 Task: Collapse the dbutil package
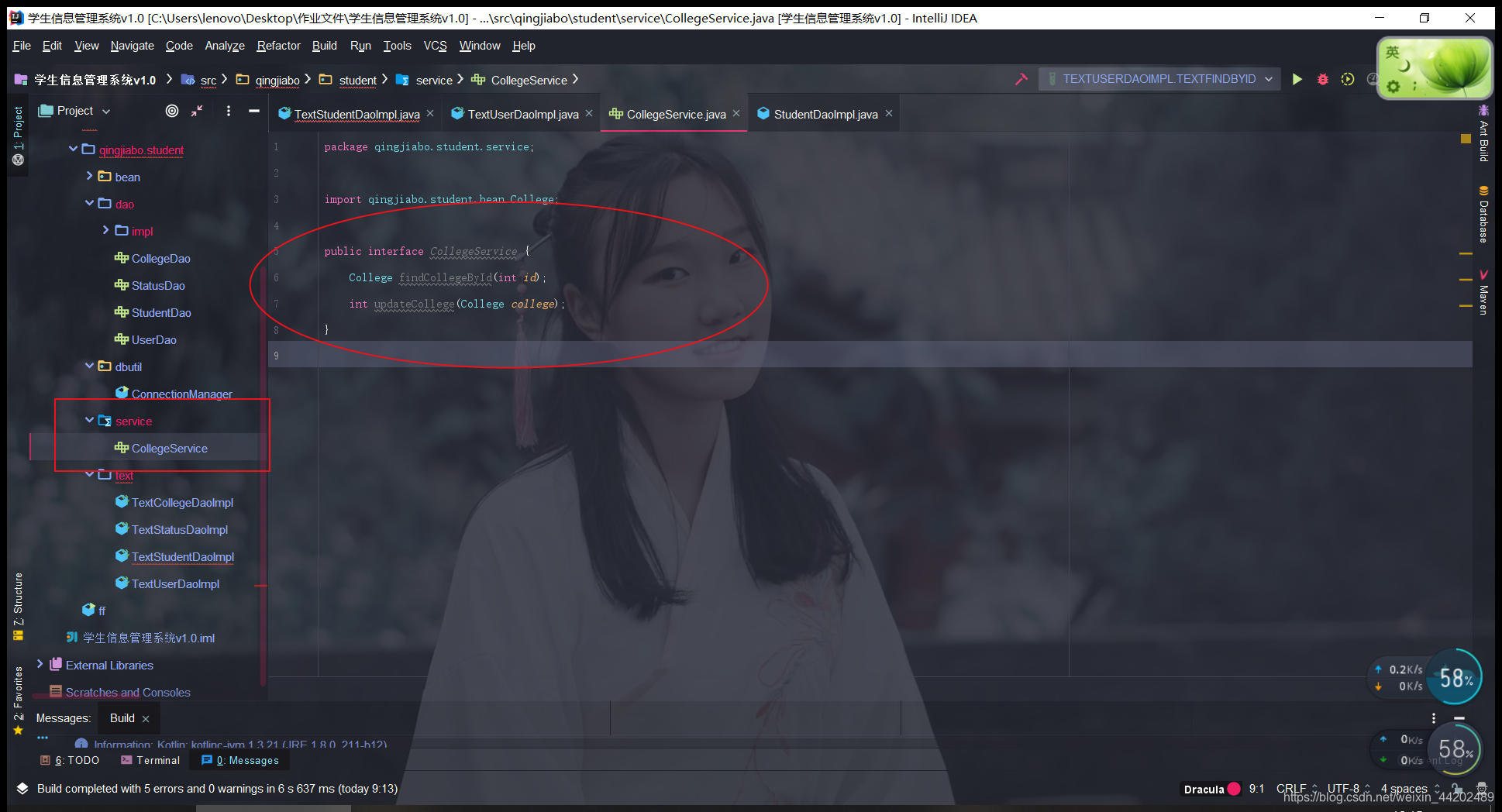pyautogui.click(x=89, y=366)
